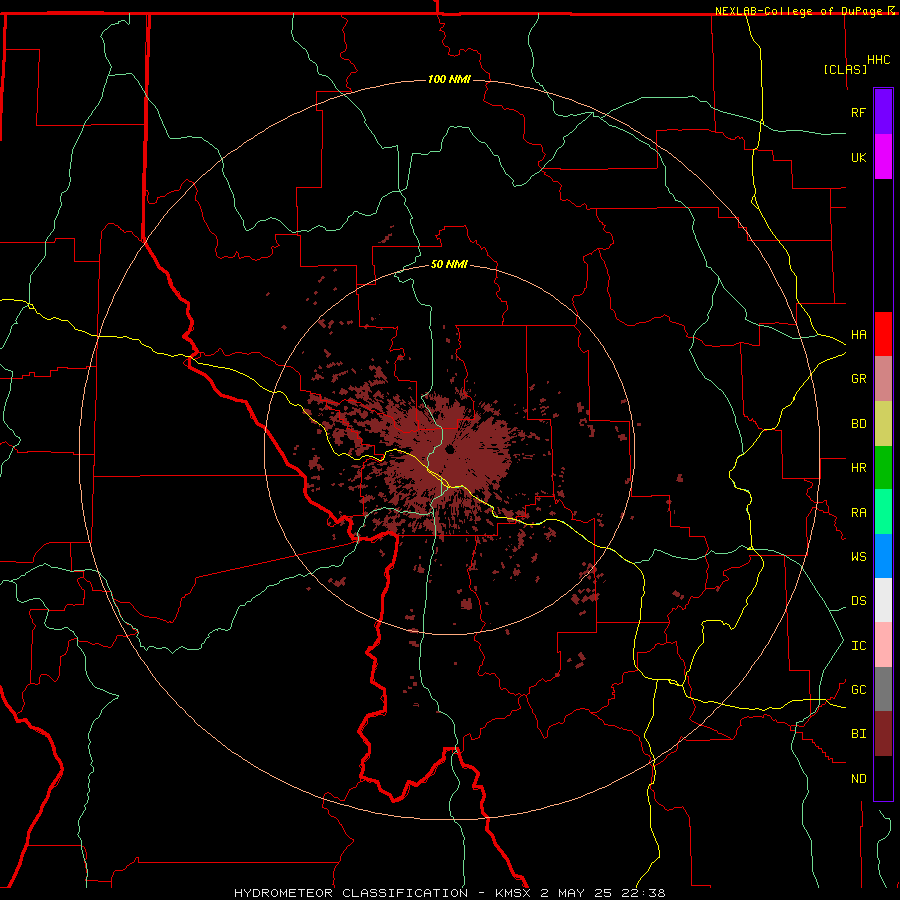900x900 pixels.
Task: Click the WS blue legend swatch
Action: (883, 556)
